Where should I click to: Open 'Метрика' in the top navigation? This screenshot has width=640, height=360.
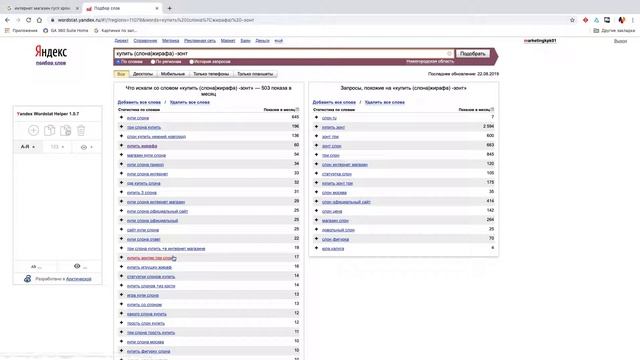click(x=171, y=41)
